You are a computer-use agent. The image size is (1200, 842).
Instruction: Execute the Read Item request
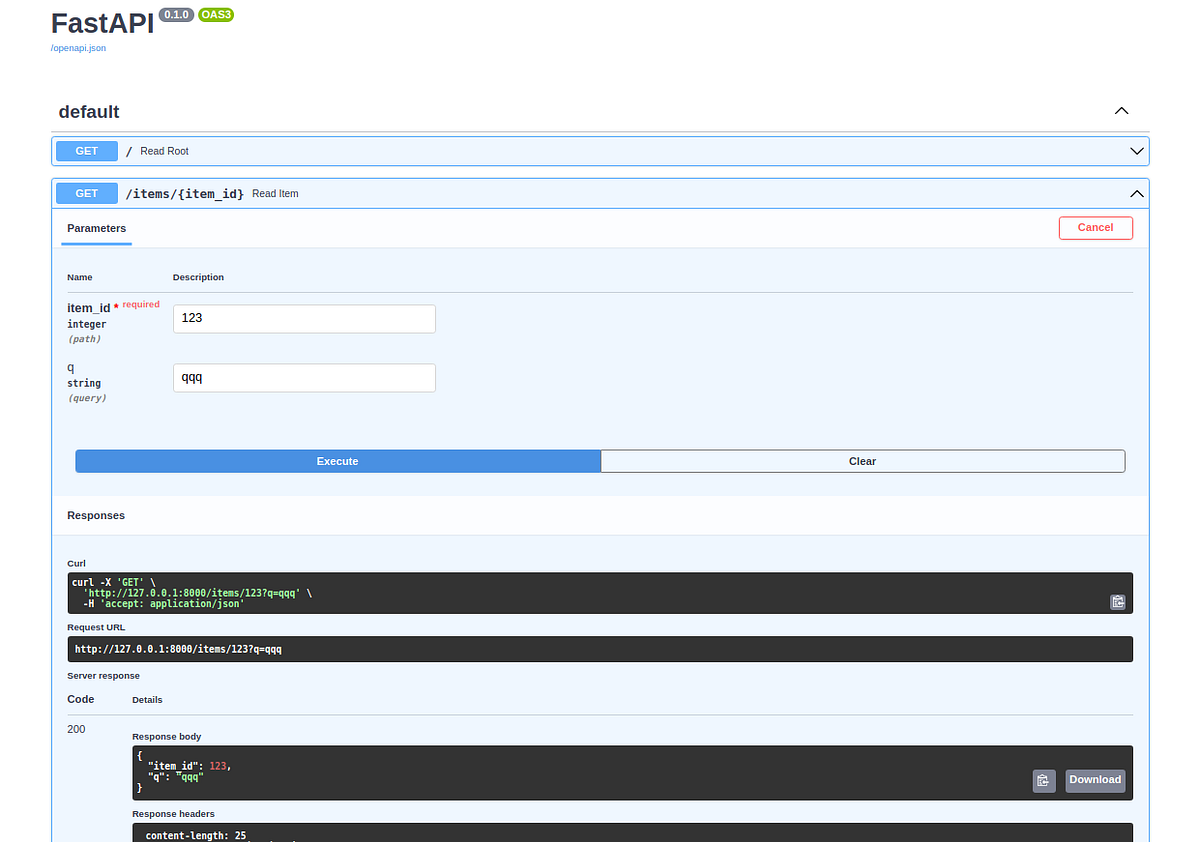(x=337, y=461)
